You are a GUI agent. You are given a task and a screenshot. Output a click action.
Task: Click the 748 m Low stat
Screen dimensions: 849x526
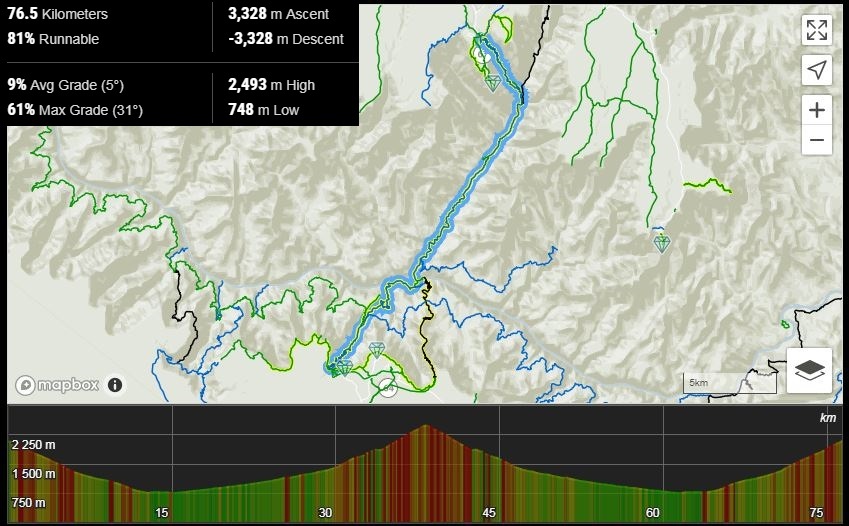pyautogui.click(x=263, y=110)
